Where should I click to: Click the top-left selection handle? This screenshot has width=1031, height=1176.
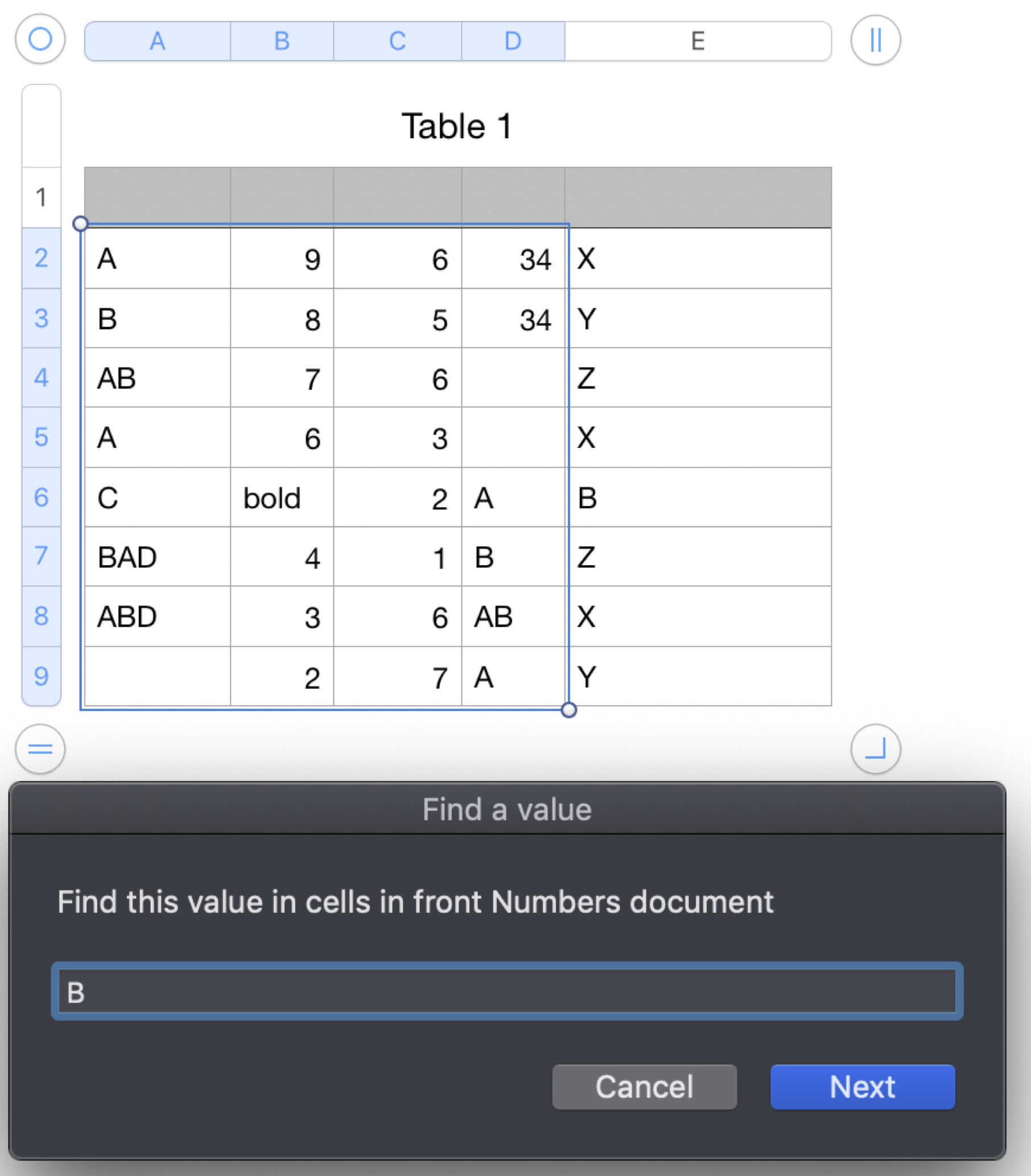(x=80, y=224)
